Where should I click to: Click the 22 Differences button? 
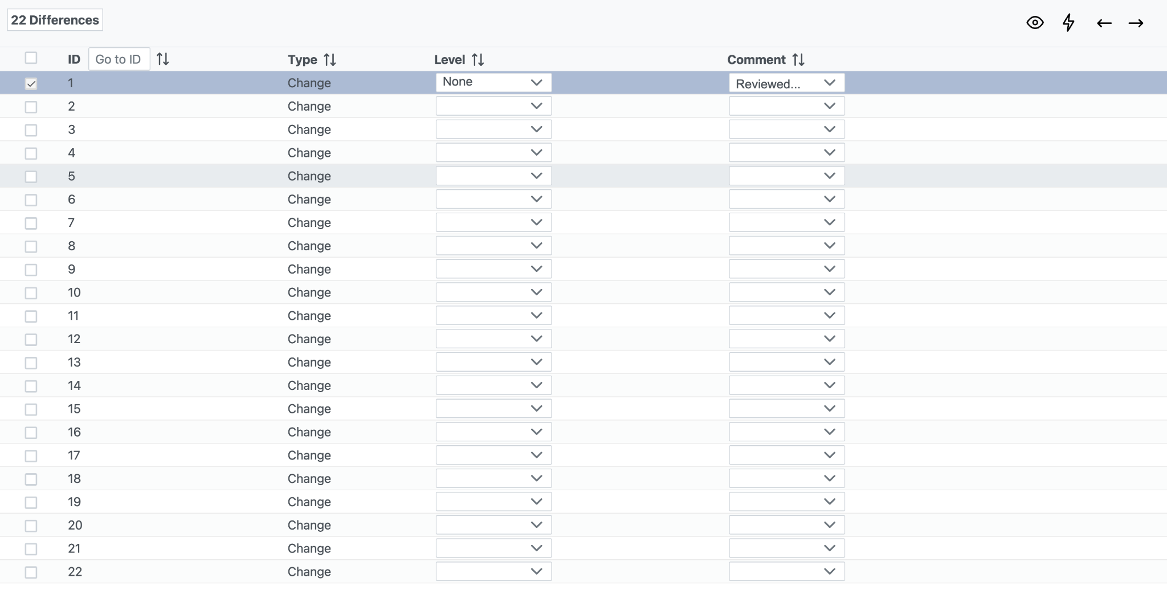tap(55, 20)
